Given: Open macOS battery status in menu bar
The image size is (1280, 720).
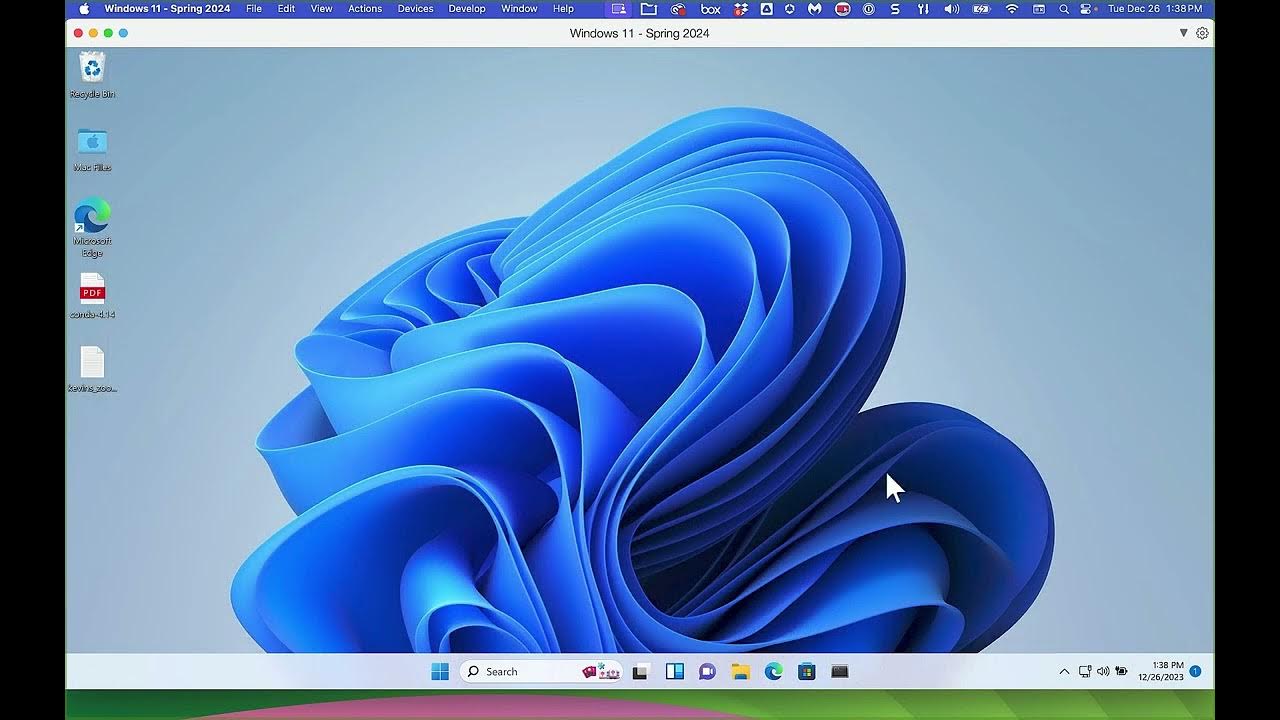Looking at the screenshot, I should coord(981,8).
